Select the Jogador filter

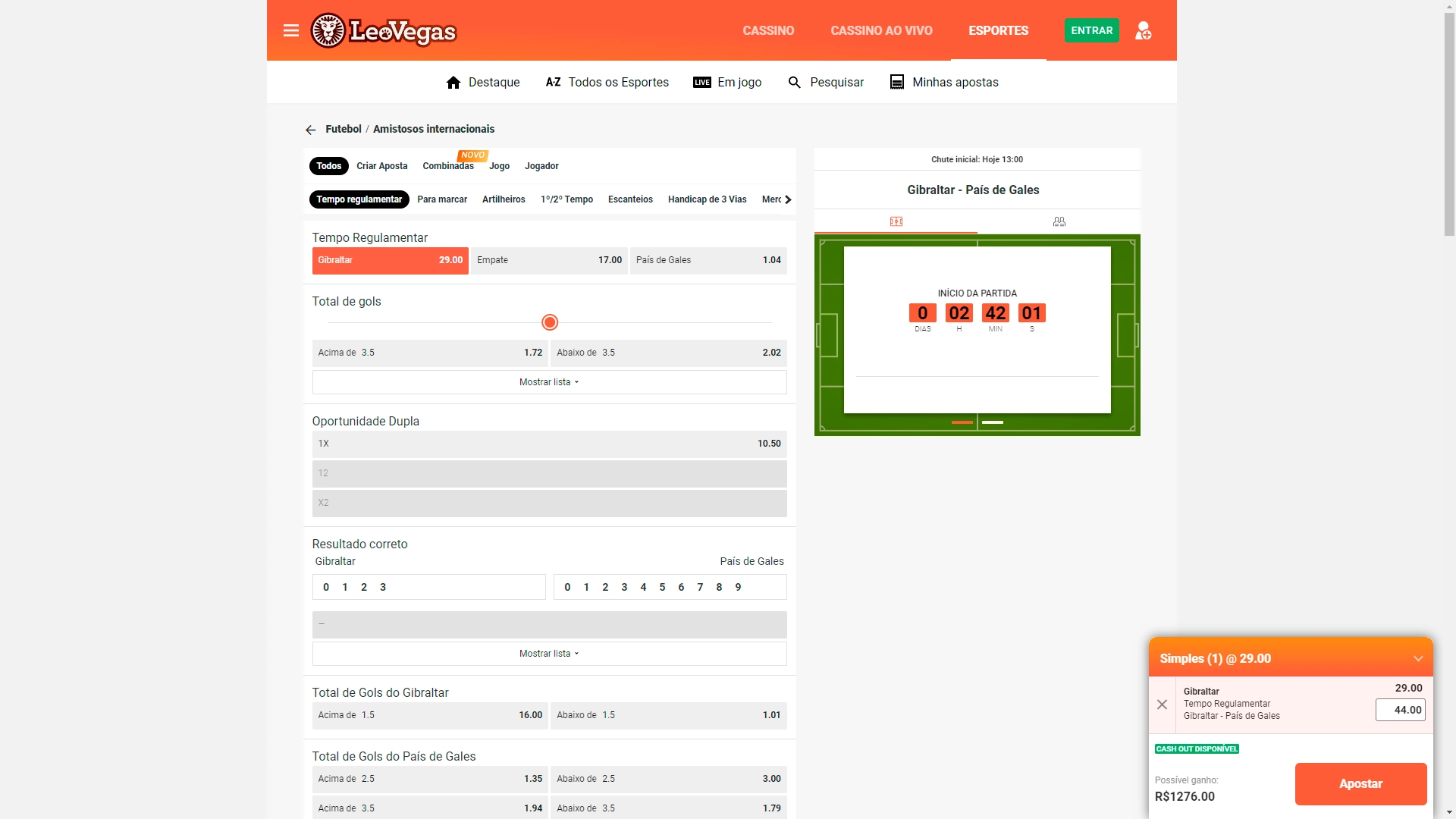[x=541, y=166]
